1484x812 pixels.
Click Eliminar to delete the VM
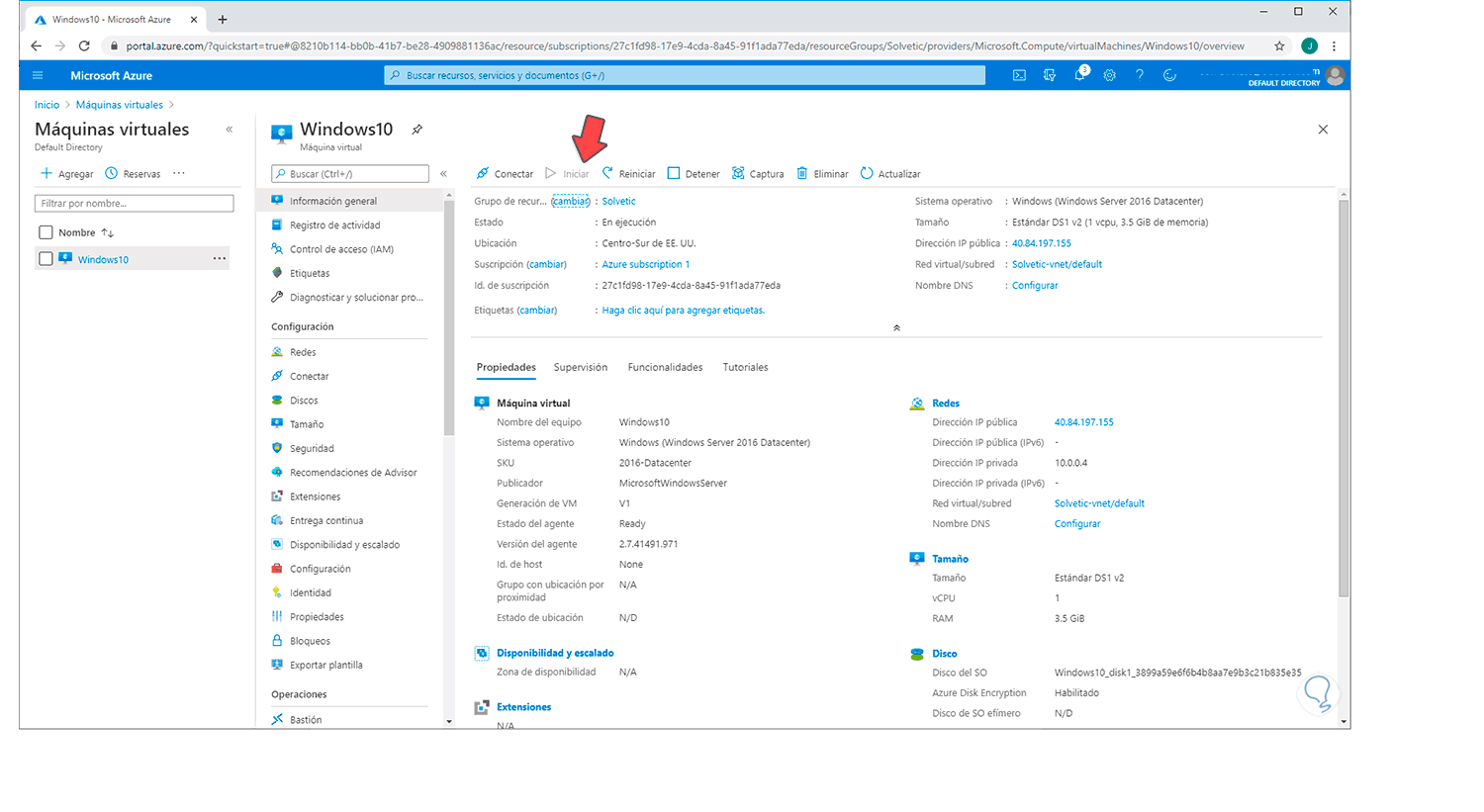coord(823,174)
